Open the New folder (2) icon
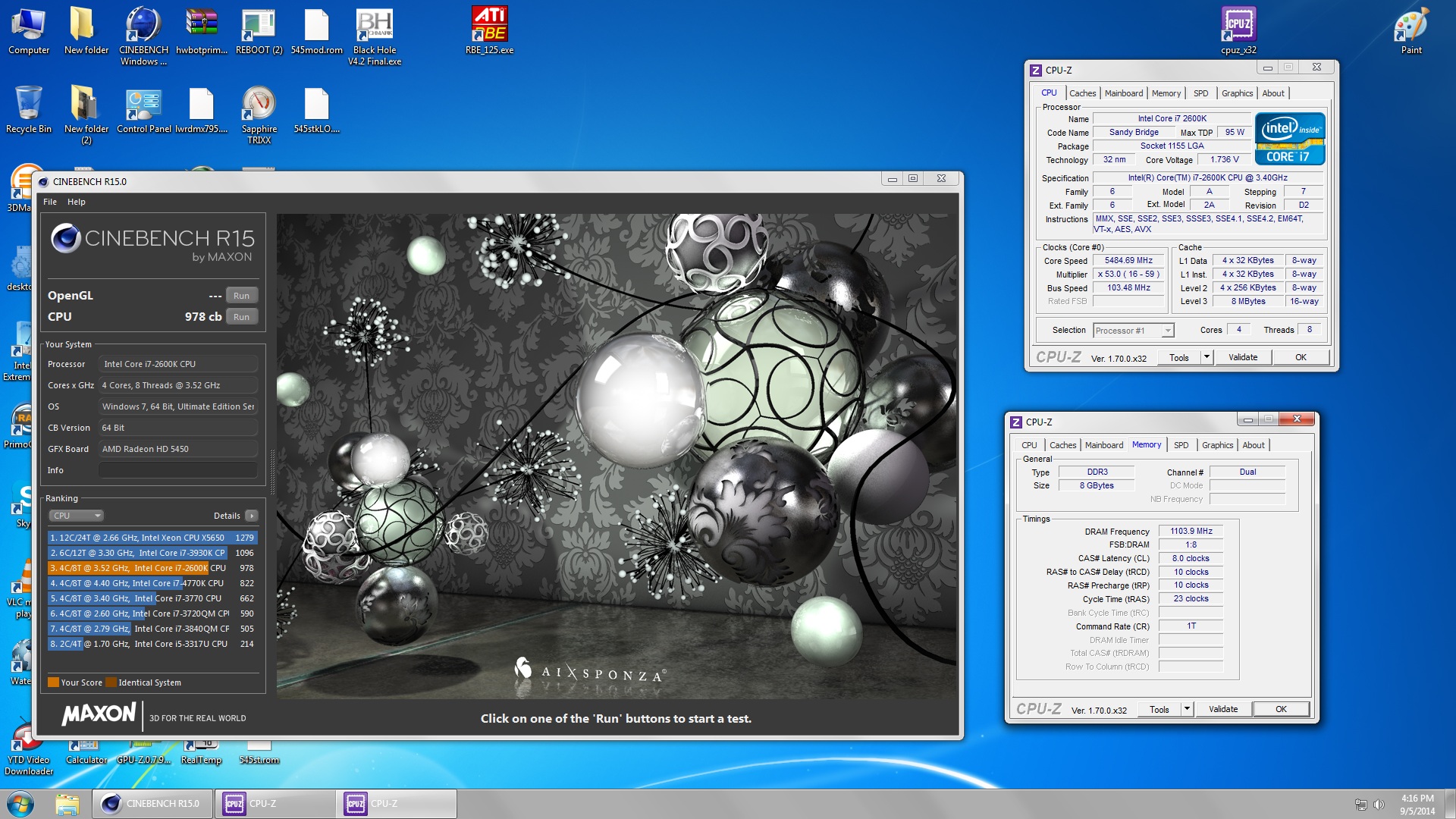The width and height of the screenshot is (1456, 819). tap(86, 115)
